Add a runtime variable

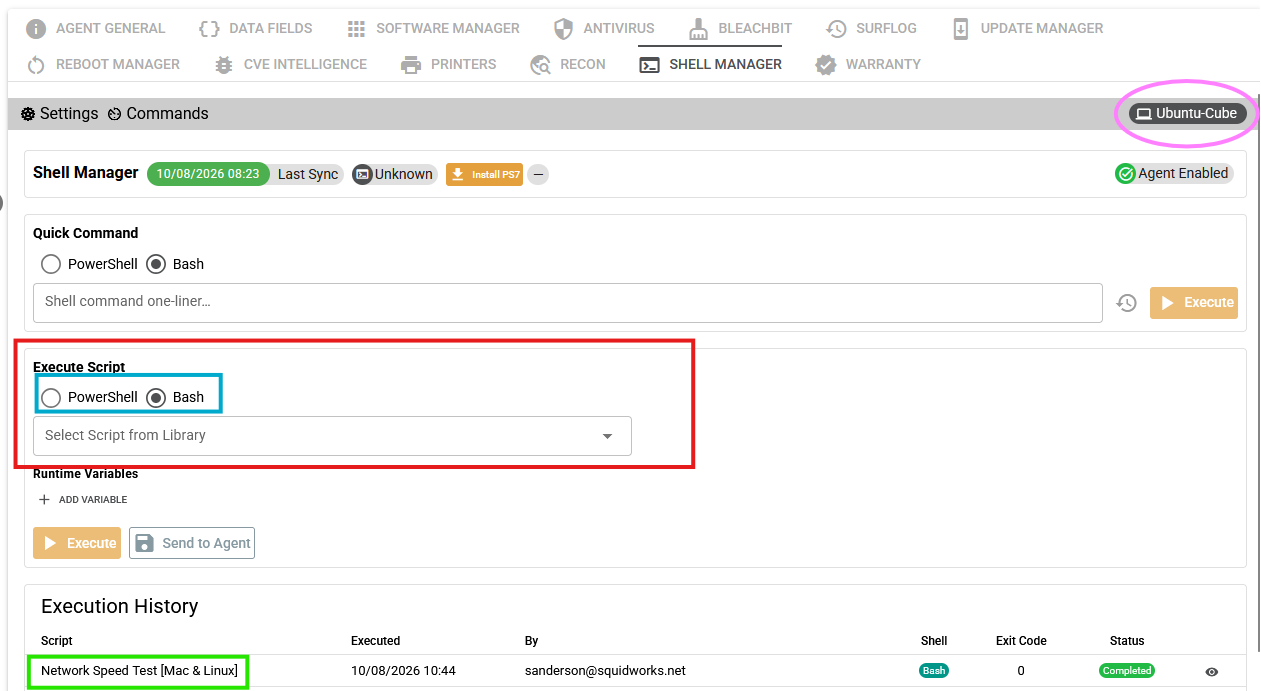tap(82, 500)
